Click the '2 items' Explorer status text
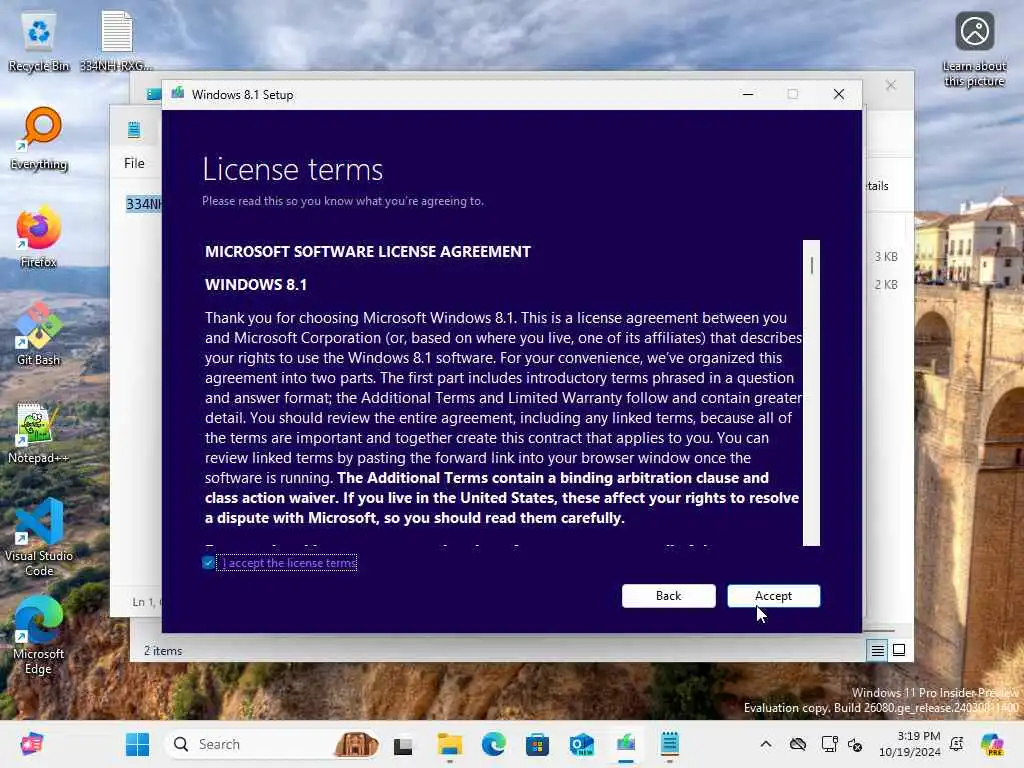This screenshot has width=1024, height=768. (x=163, y=651)
